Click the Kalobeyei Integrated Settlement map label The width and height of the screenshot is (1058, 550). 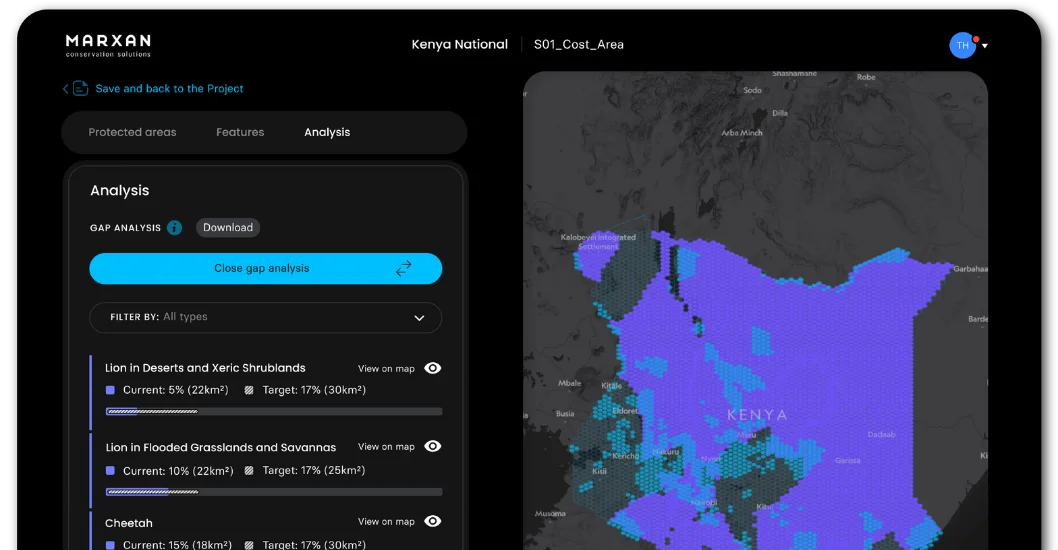tap(598, 242)
